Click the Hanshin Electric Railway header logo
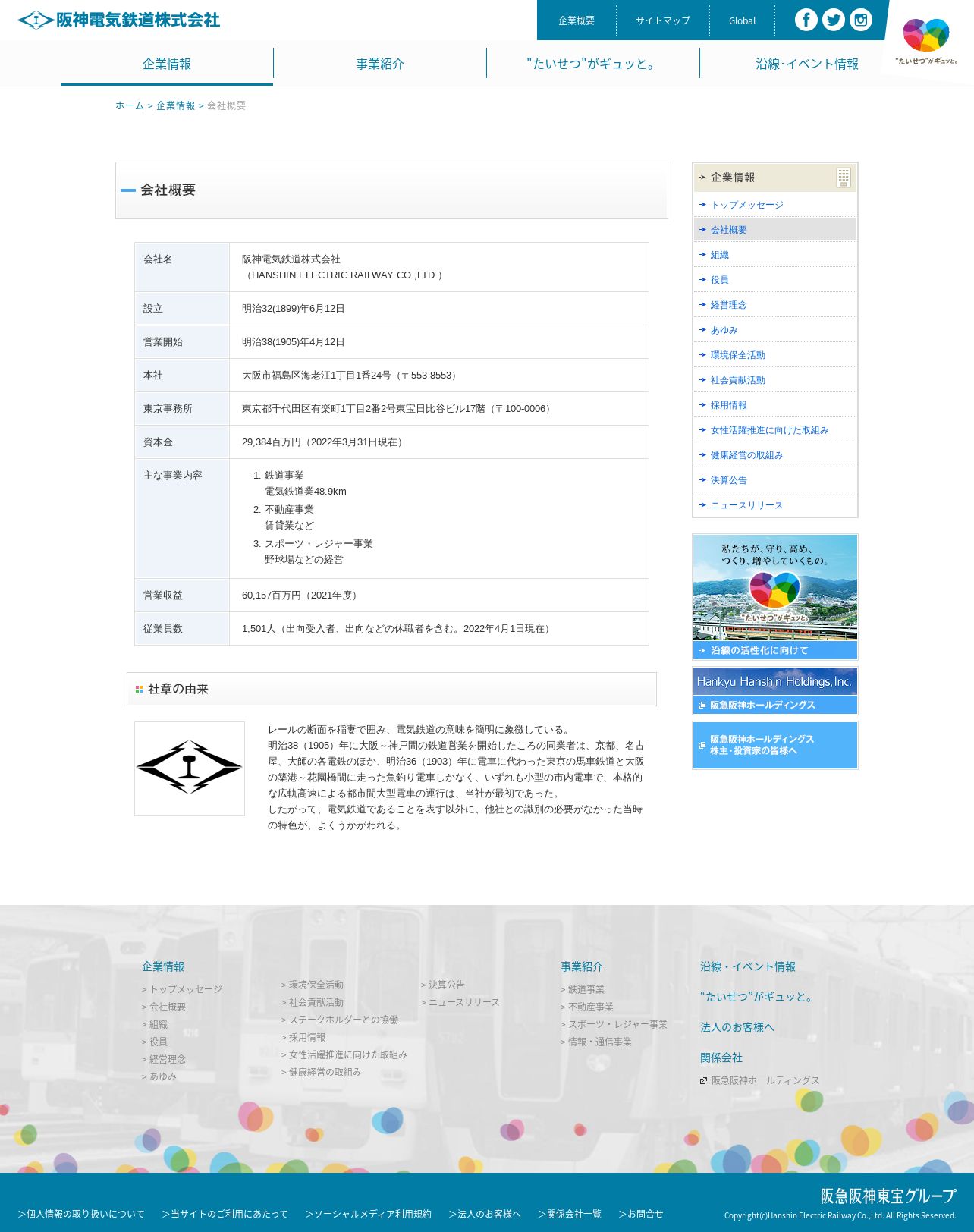 pos(119,20)
